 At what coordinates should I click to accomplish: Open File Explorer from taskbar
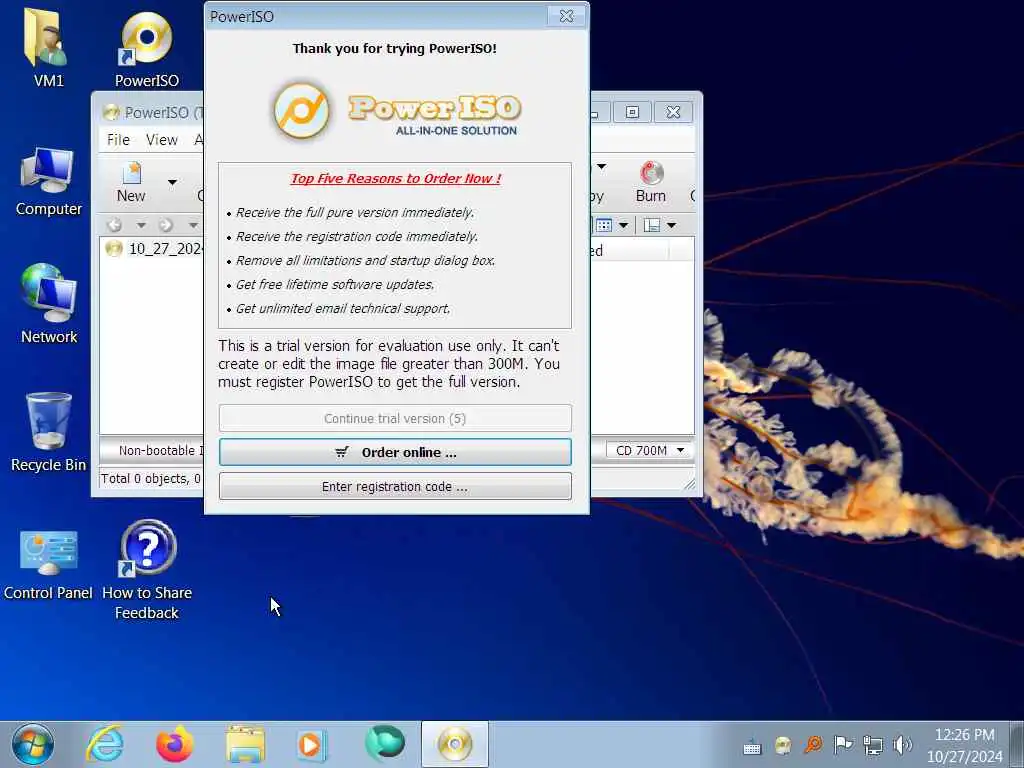245,744
